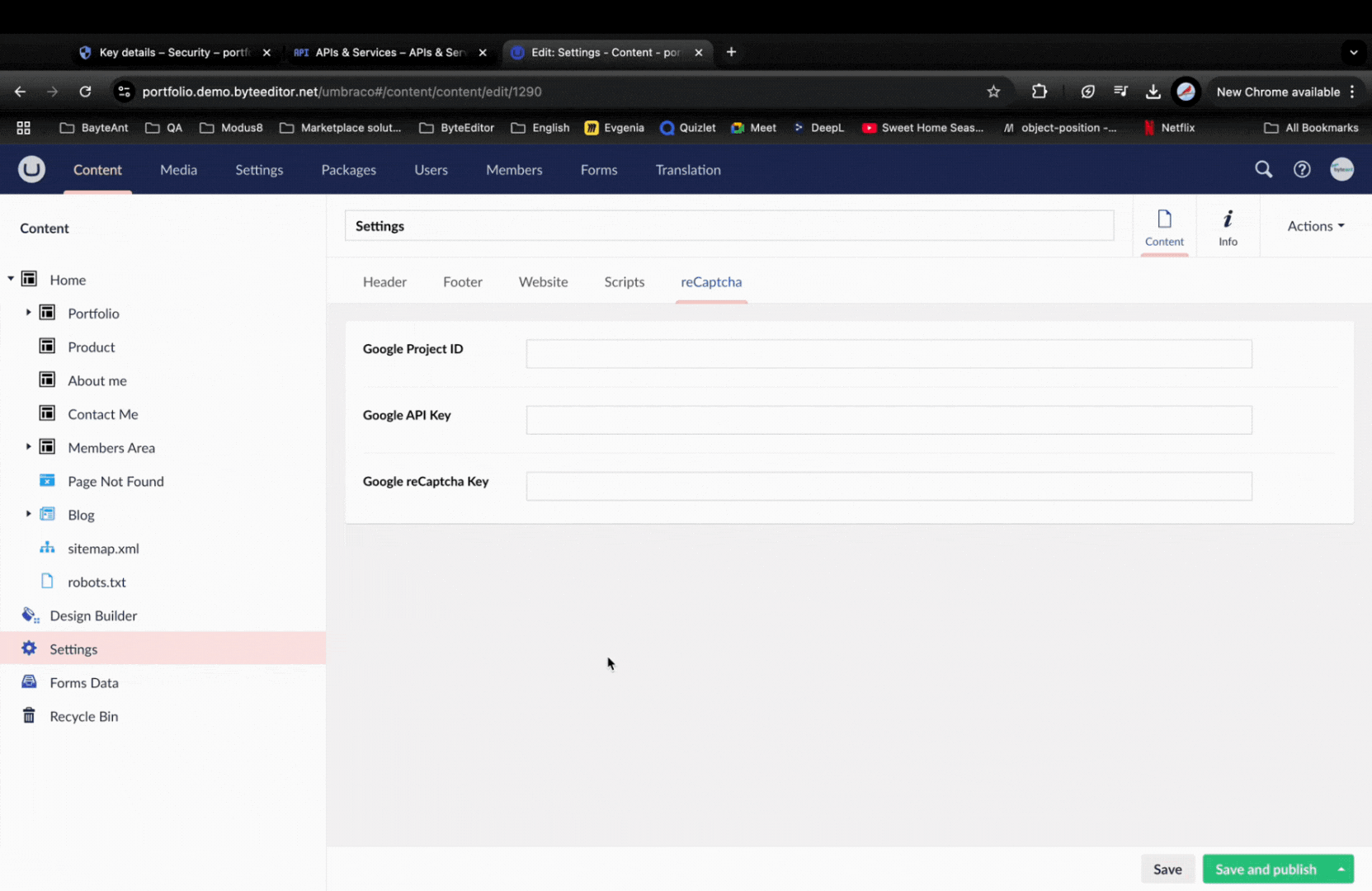Click the Save and publish button

[1265, 870]
